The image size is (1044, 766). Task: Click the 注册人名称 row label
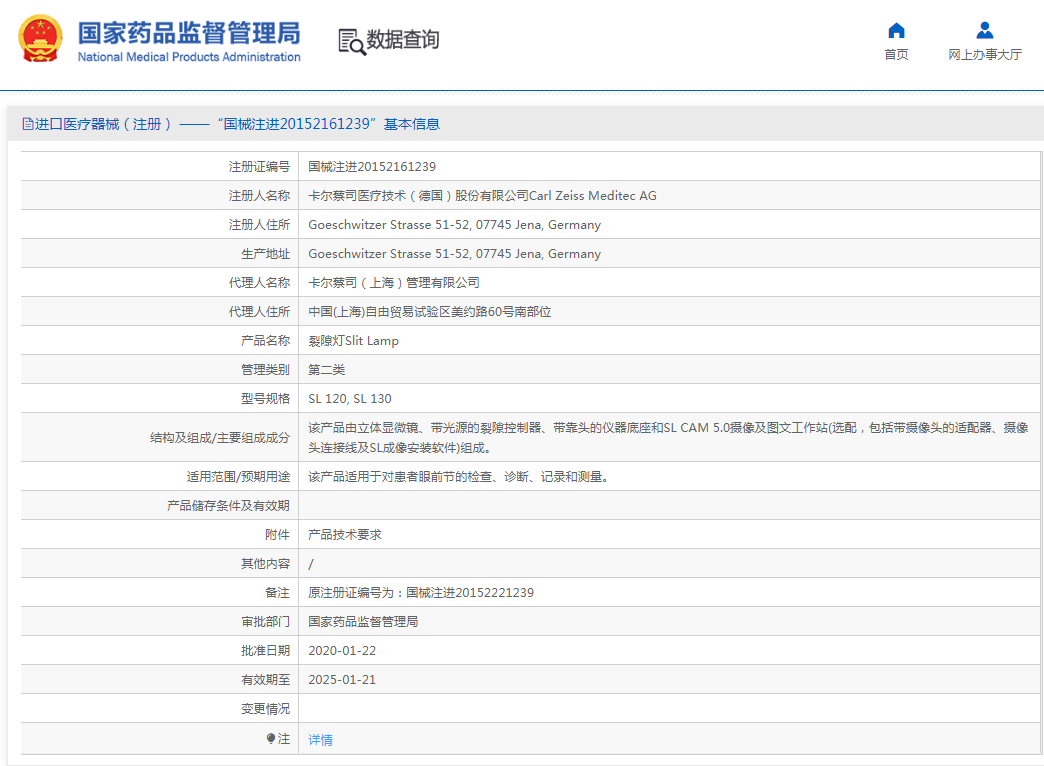pos(260,196)
